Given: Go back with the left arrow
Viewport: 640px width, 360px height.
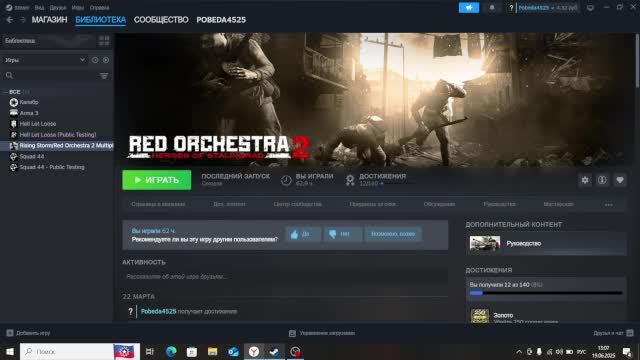Looking at the screenshot, I should (9, 20).
